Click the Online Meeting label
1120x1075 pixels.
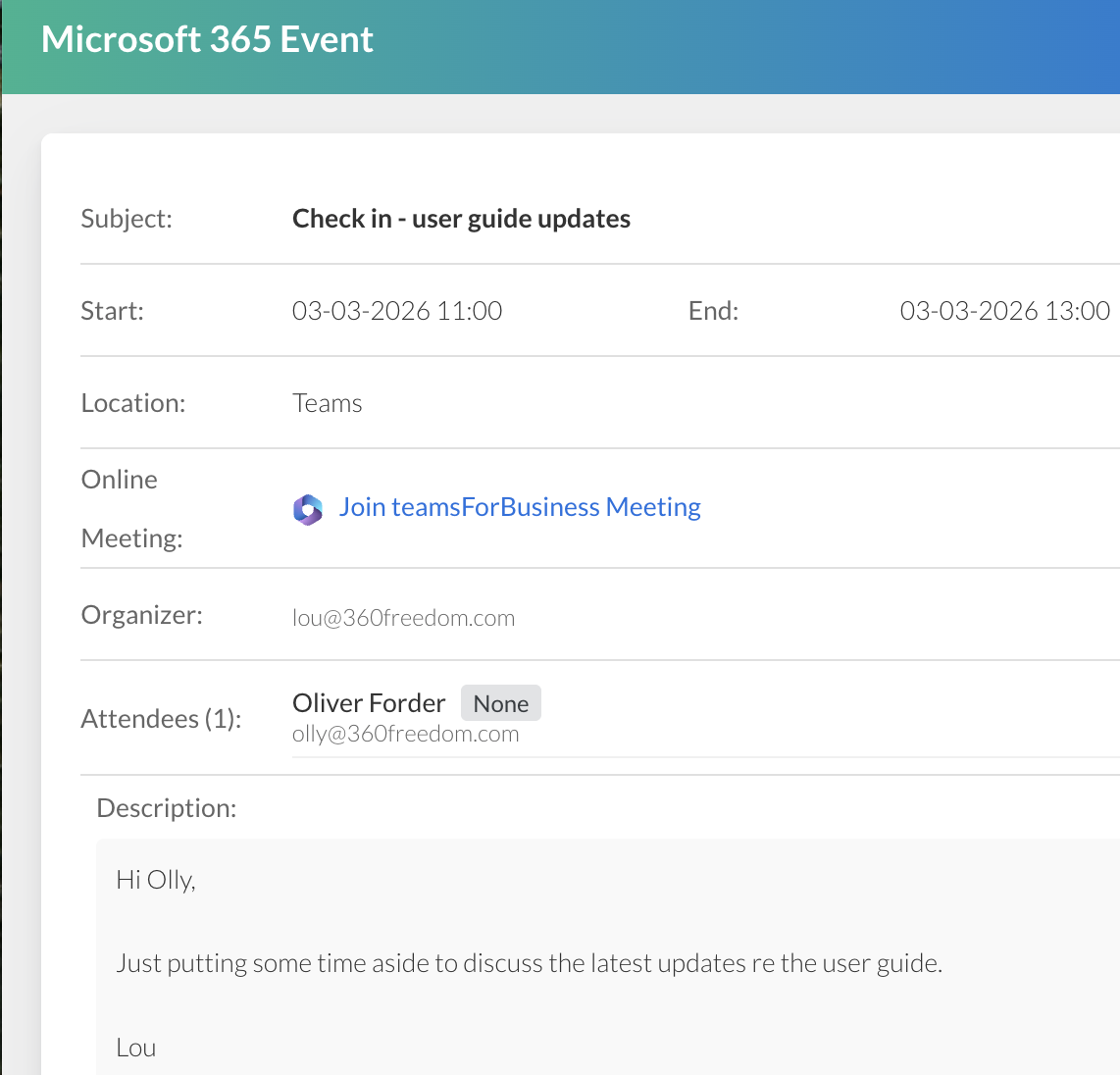(x=131, y=508)
